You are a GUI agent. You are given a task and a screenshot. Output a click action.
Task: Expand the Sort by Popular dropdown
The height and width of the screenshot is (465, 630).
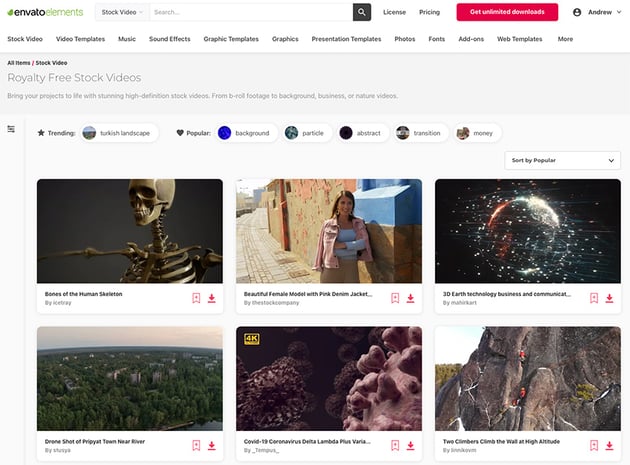coord(562,160)
